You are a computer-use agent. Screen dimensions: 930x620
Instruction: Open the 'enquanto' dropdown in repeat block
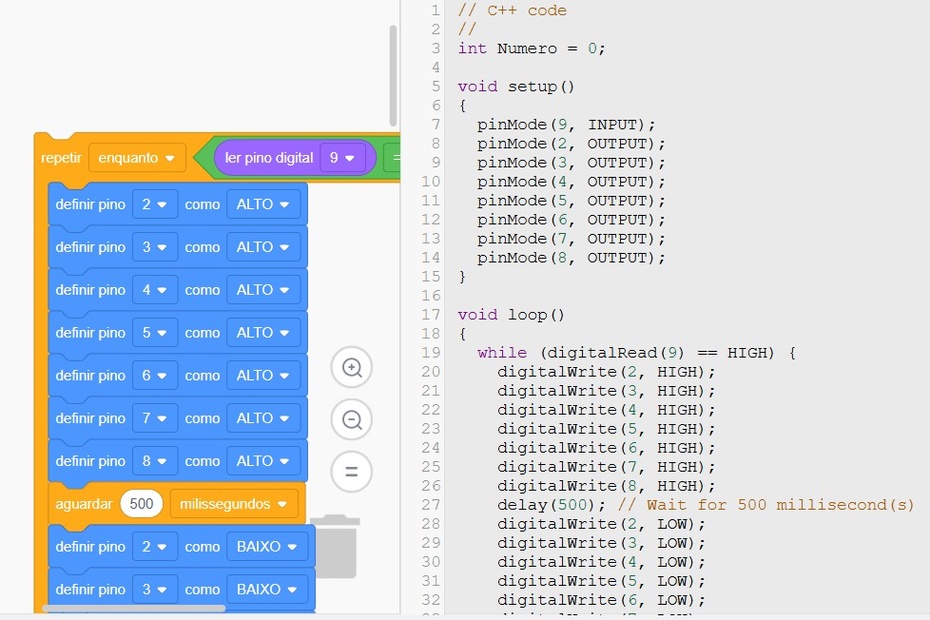click(137, 158)
